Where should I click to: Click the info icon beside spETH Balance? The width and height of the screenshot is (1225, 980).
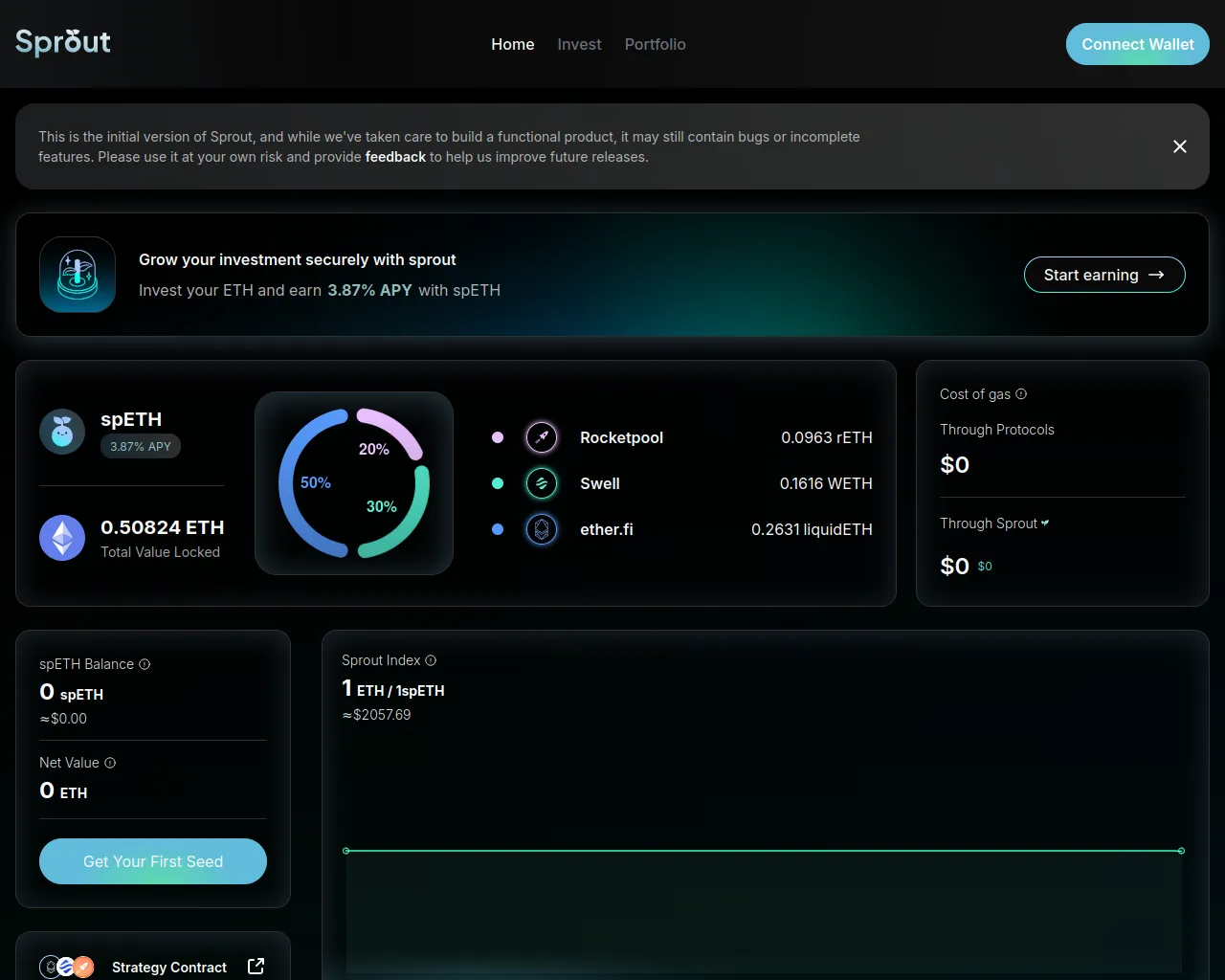(x=145, y=664)
